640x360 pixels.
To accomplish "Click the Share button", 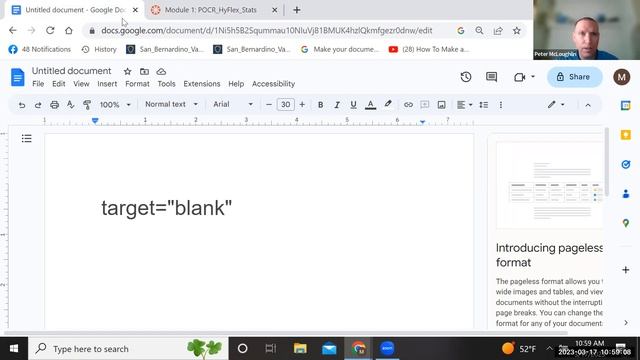I will tap(574, 77).
